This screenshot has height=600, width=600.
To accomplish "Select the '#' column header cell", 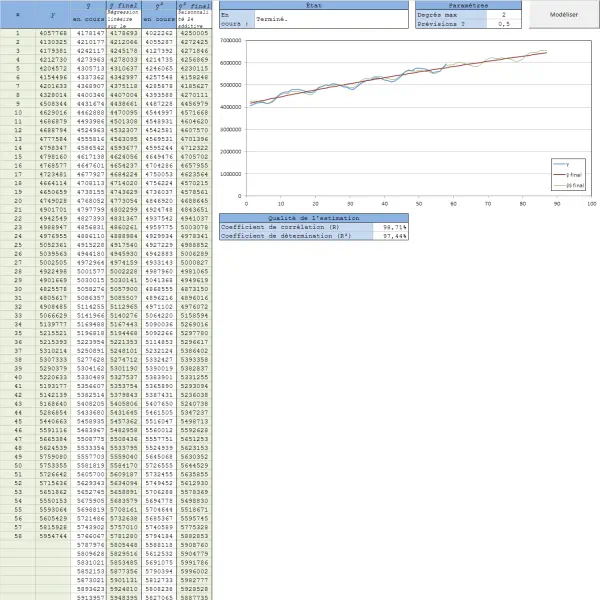I will pyautogui.click(x=17, y=16).
